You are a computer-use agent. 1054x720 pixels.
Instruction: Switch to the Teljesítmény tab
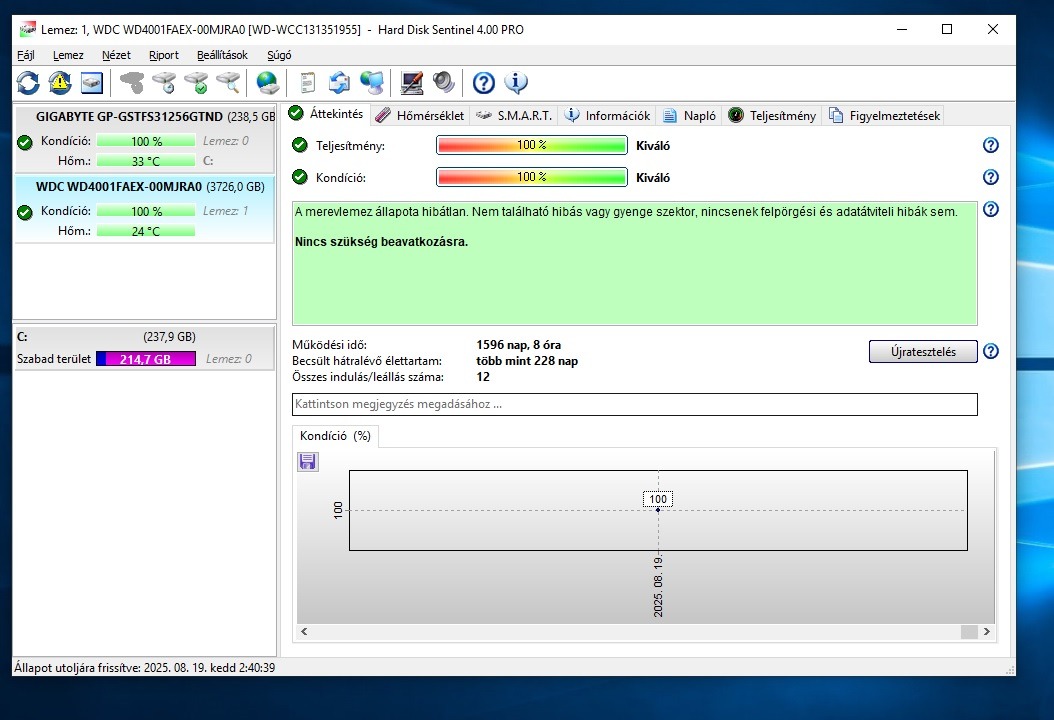click(x=773, y=116)
